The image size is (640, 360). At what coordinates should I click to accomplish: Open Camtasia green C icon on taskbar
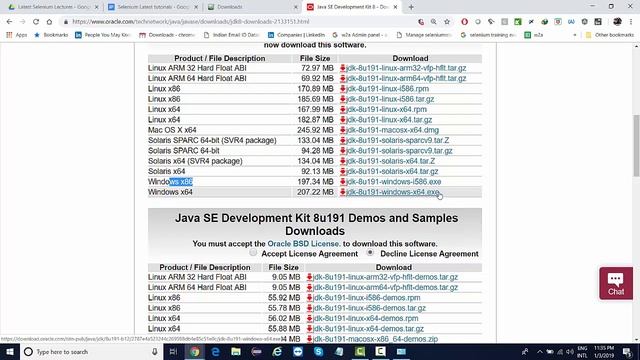(360, 351)
